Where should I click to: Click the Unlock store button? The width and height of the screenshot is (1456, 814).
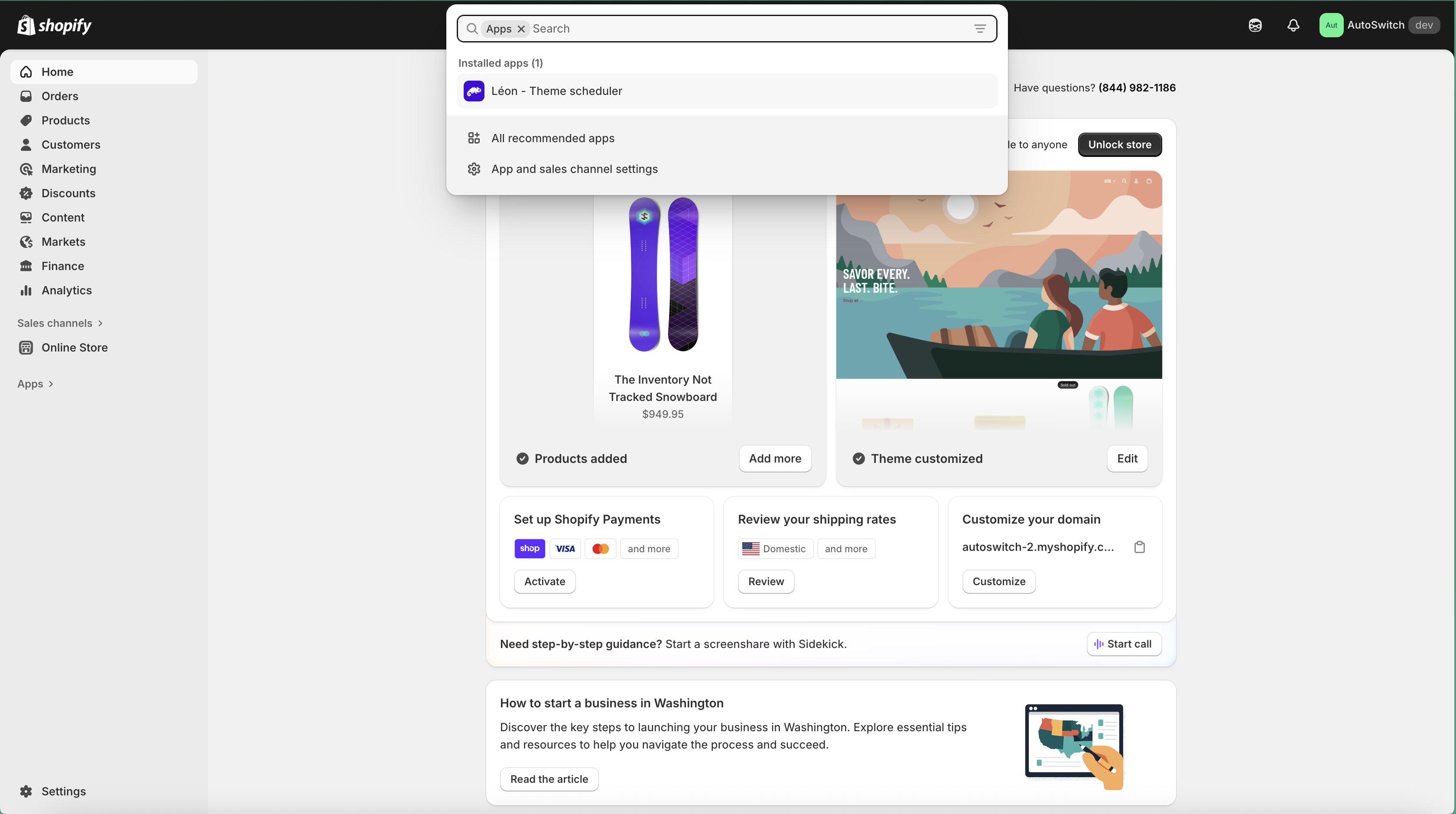click(x=1119, y=145)
